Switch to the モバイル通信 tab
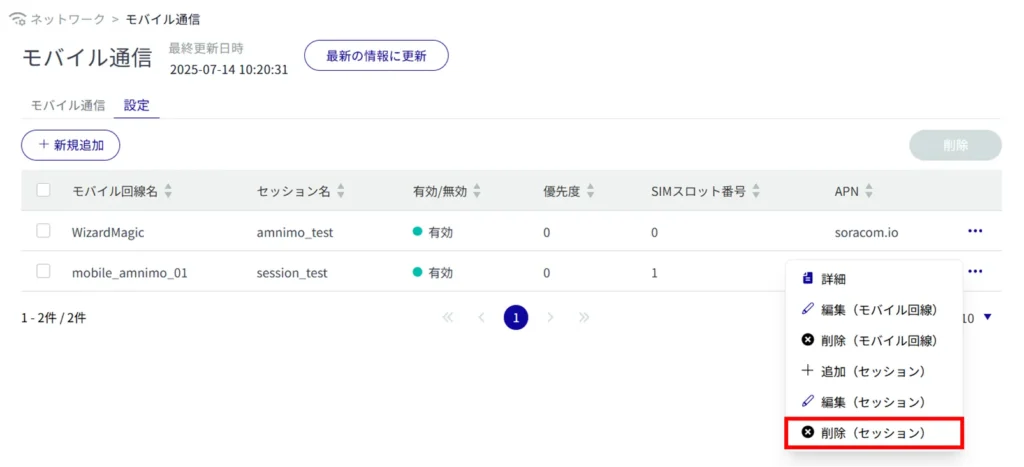 click(68, 105)
